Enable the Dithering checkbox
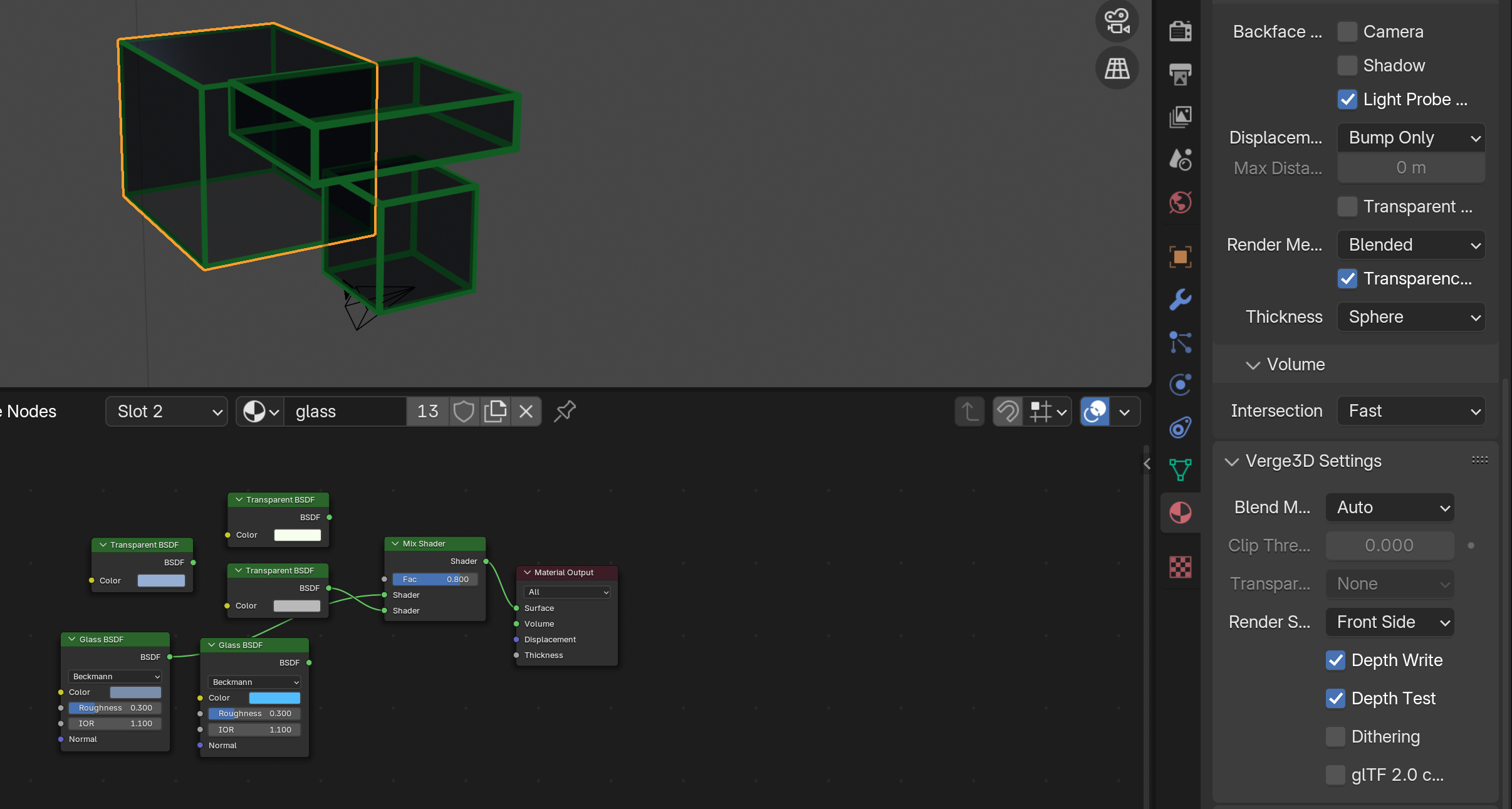The width and height of the screenshot is (1512, 809). tap(1335, 736)
